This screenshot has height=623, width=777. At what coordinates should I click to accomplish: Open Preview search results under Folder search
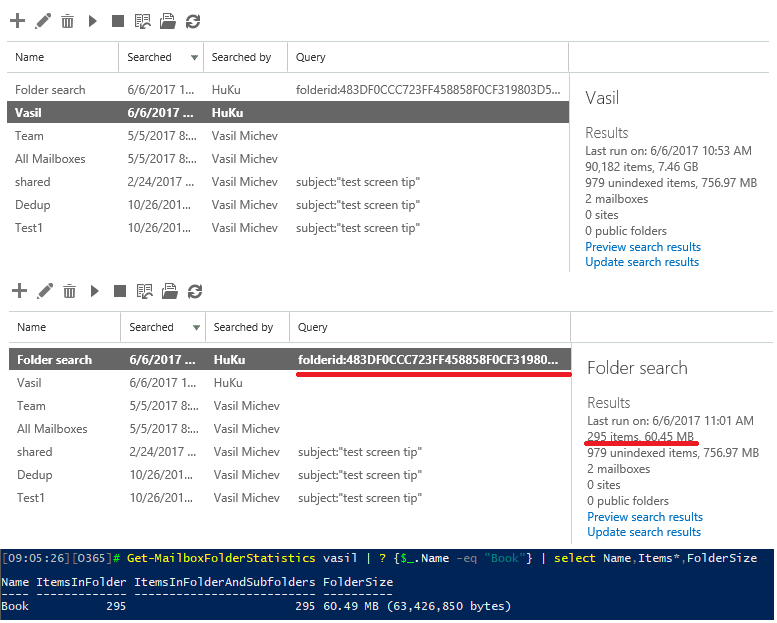pyautogui.click(x=645, y=517)
